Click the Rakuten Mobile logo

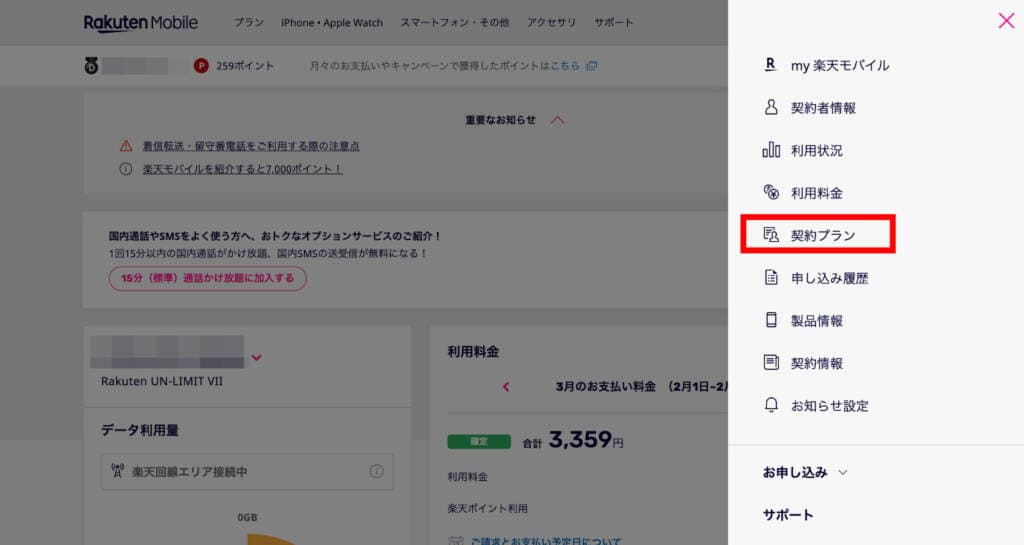[x=140, y=23]
